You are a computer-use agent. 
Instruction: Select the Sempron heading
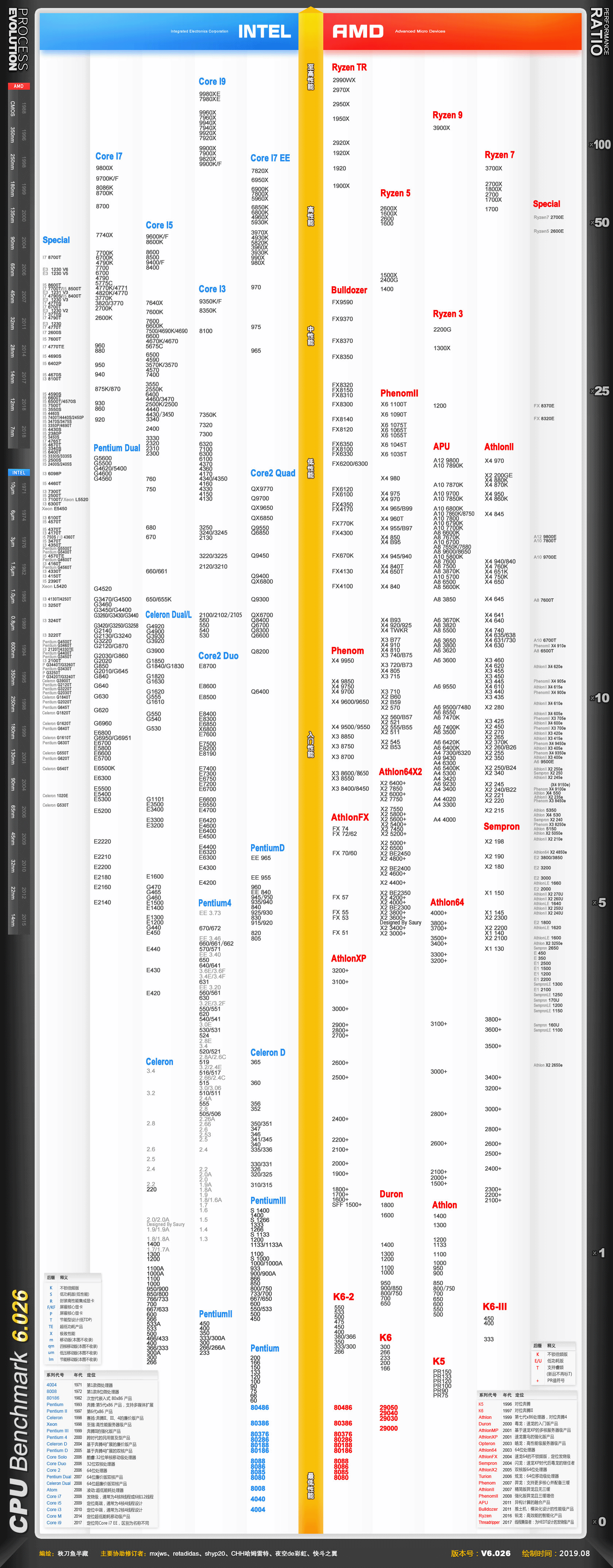pyautogui.click(x=501, y=827)
